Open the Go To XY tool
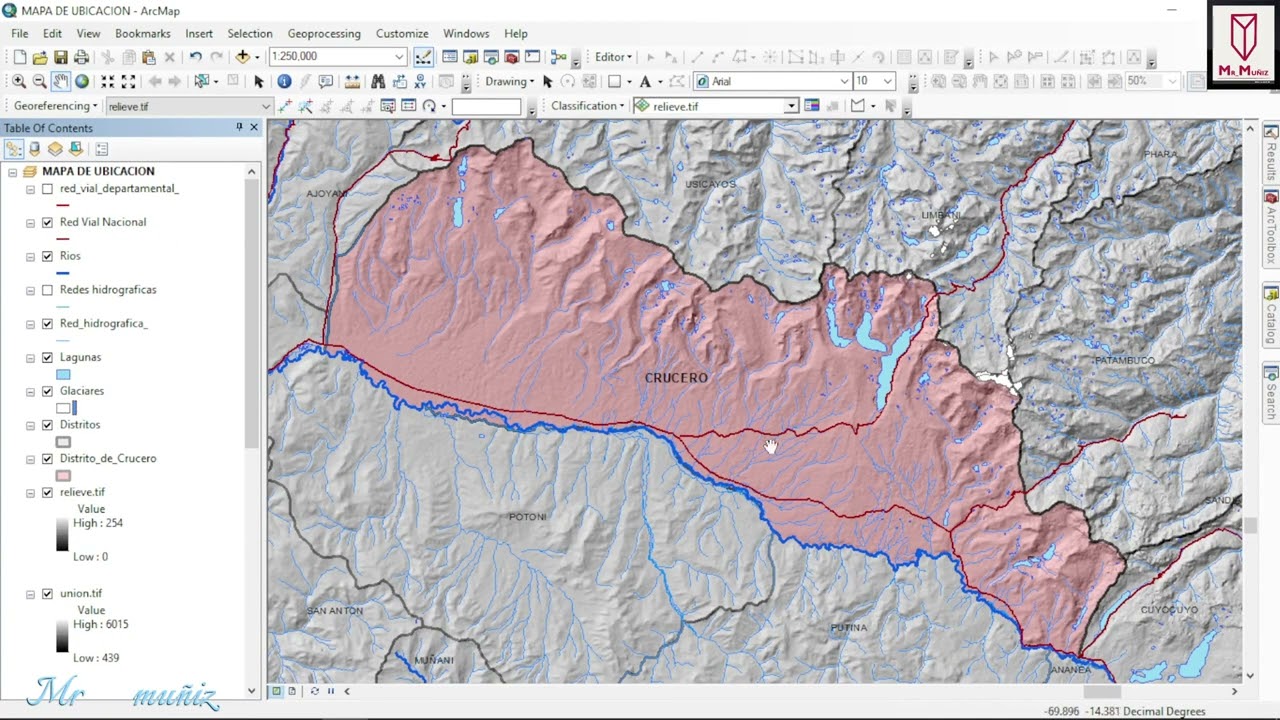 [420, 81]
